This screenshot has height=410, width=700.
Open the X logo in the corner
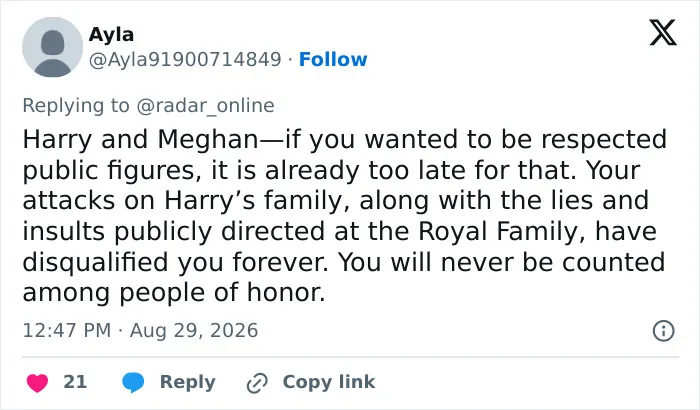tap(663, 32)
